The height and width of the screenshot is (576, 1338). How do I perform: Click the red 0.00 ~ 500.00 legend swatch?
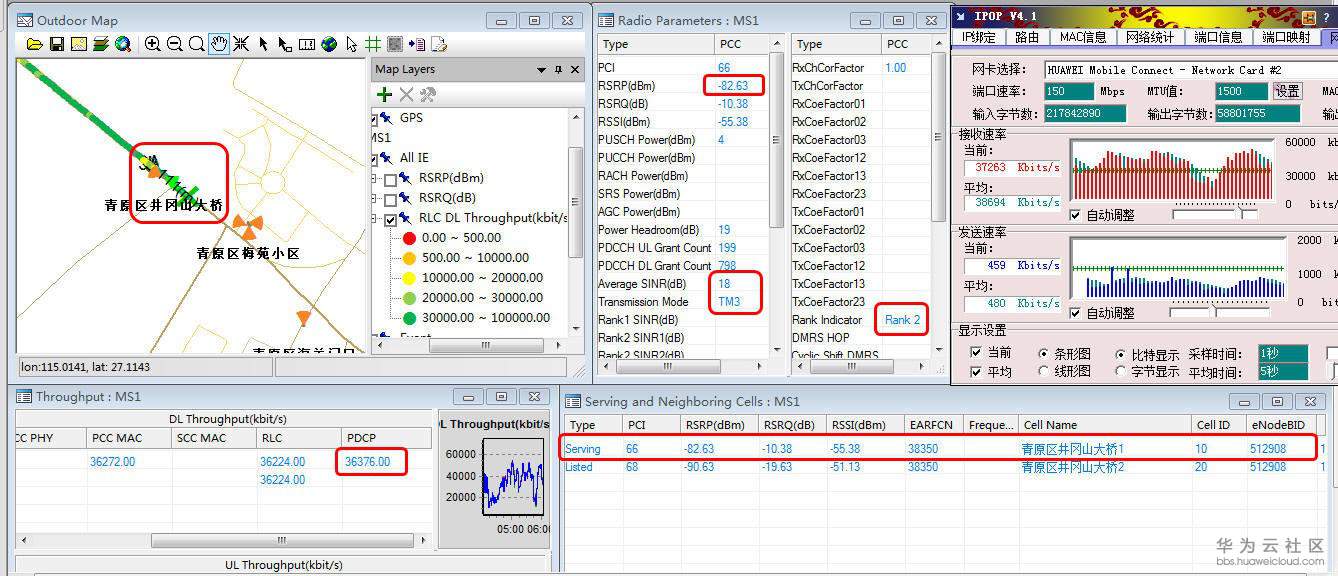pyautogui.click(x=408, y=238)
